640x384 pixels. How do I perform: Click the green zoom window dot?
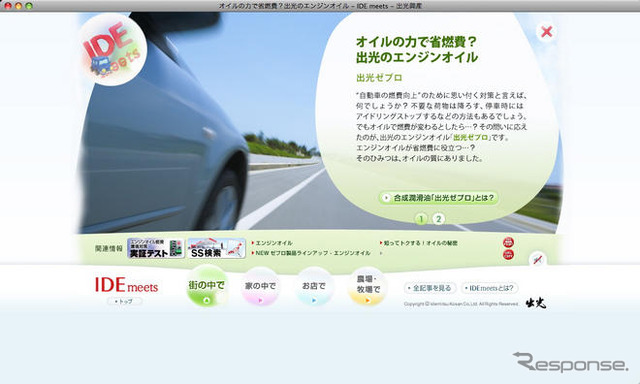point(29,6)
